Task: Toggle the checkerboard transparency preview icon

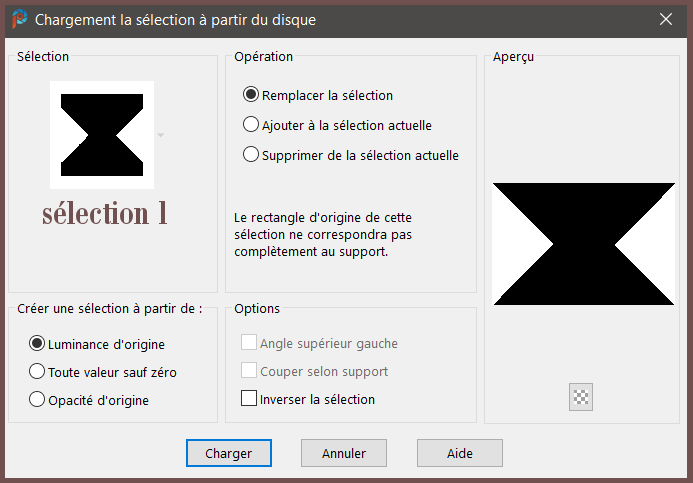Action: [x=581, y=397]
